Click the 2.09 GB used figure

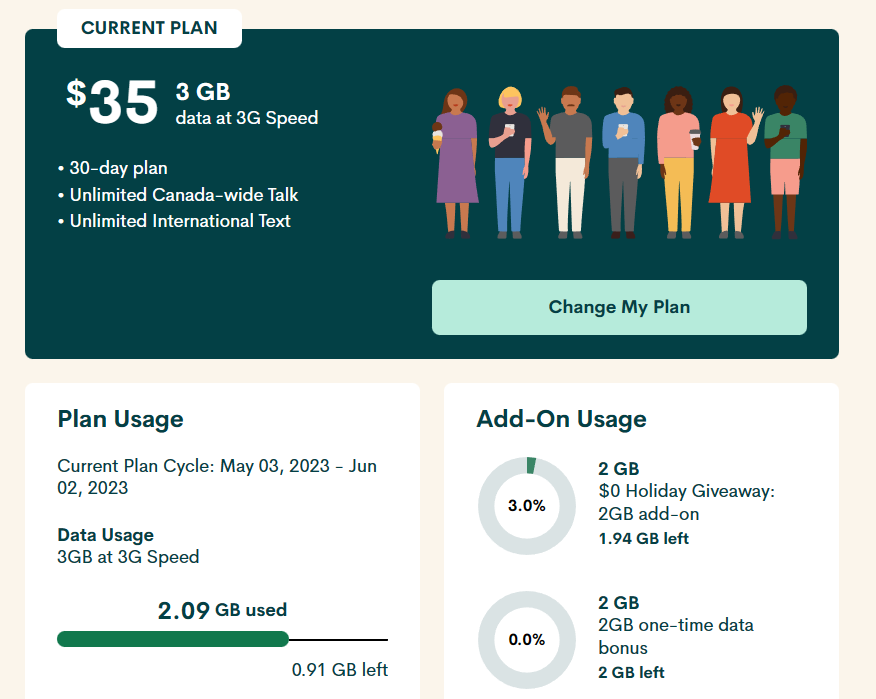click(x=222, y=609)
